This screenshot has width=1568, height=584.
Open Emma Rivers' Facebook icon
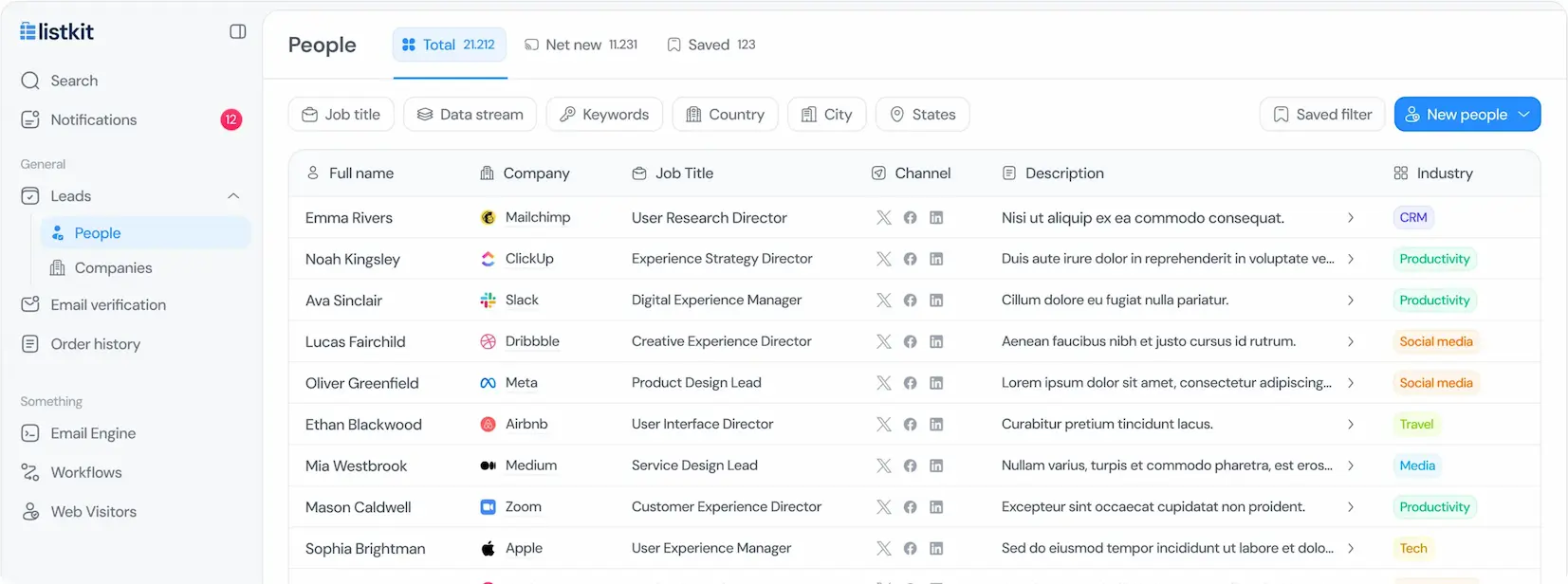911,218
